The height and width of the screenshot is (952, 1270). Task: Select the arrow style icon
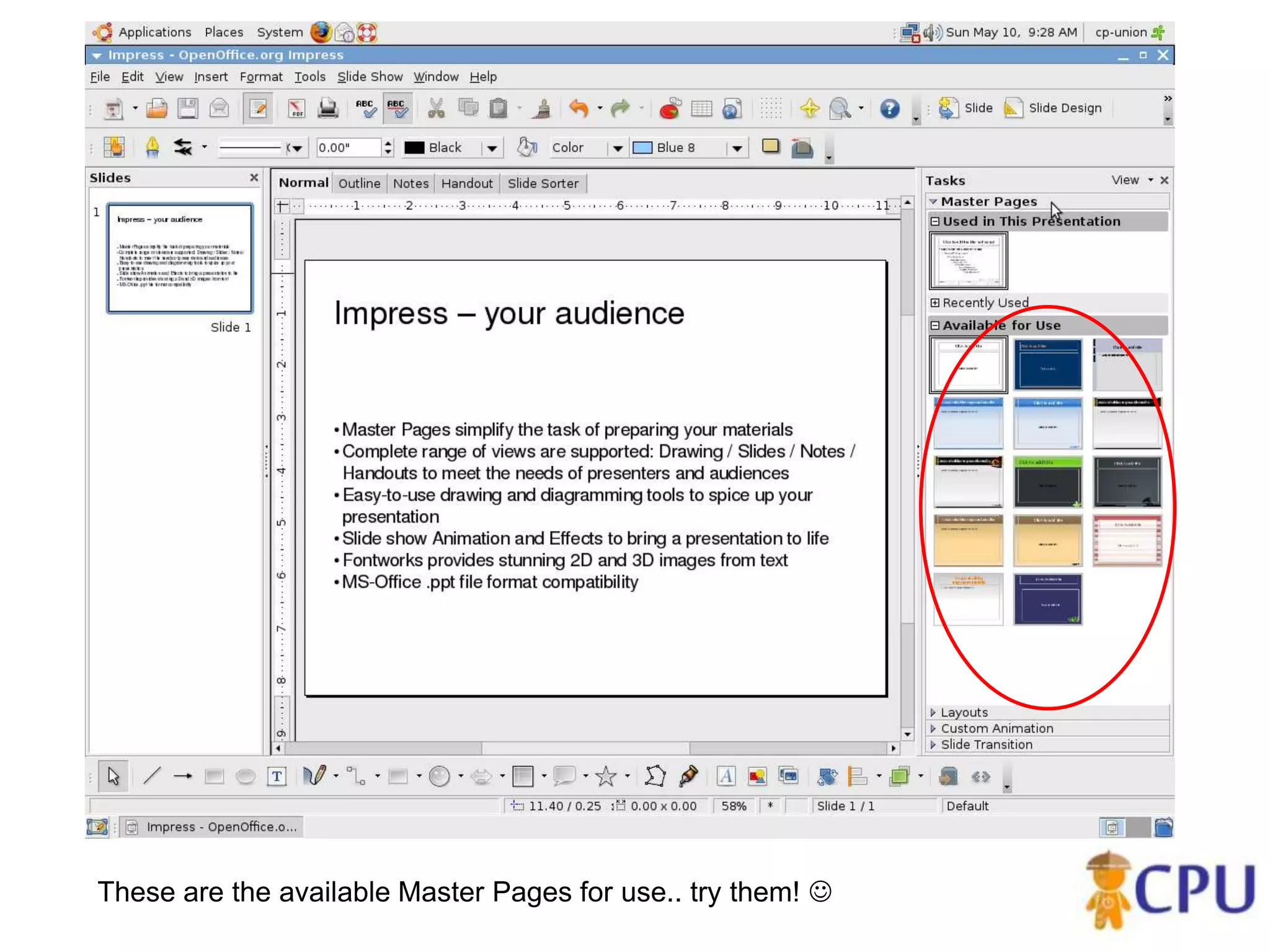coord(182,147)
